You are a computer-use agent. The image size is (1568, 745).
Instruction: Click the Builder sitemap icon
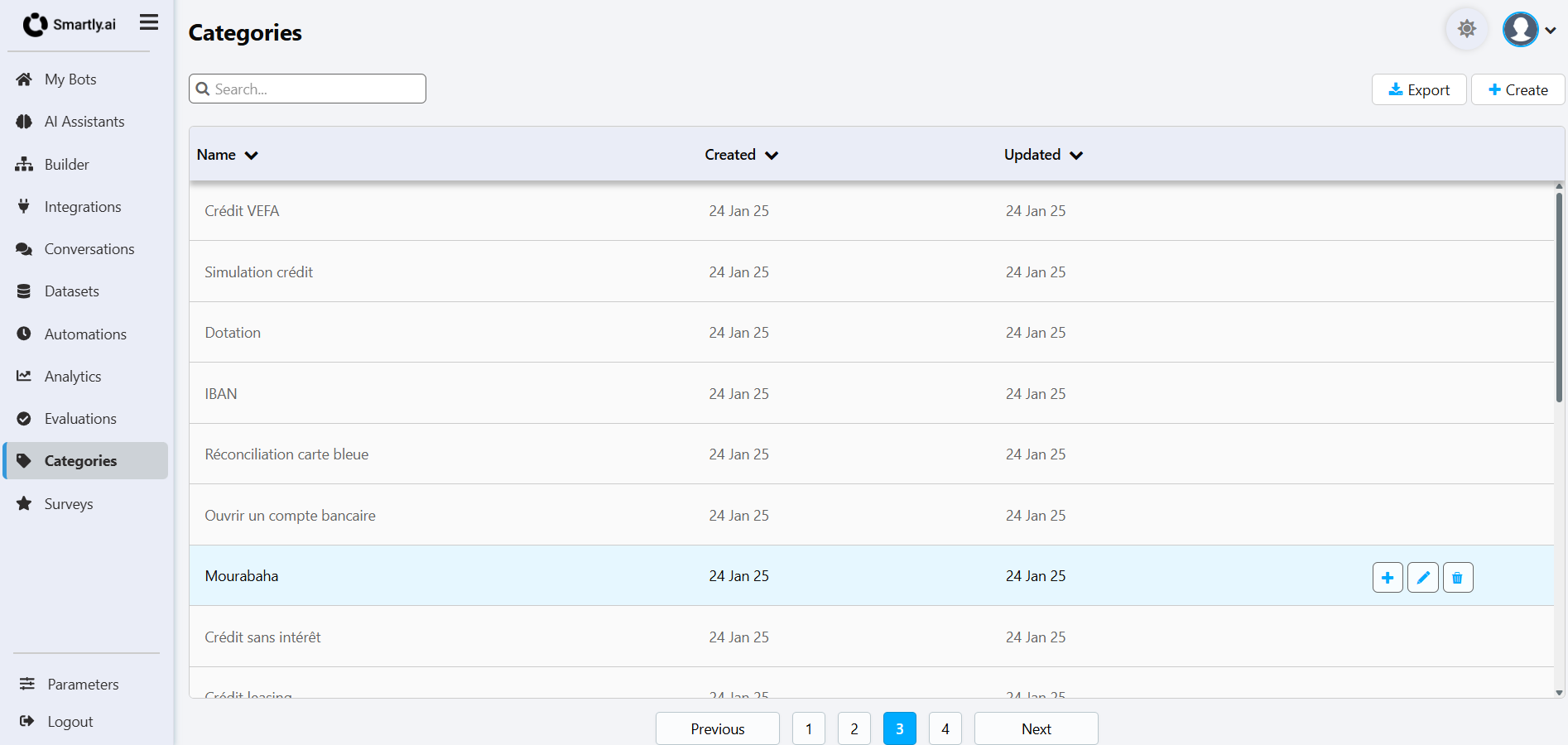[x=24, y=165]
